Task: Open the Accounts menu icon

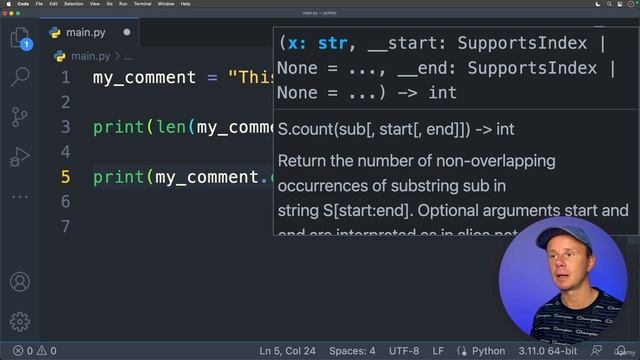Action: (x=20, y=282)
